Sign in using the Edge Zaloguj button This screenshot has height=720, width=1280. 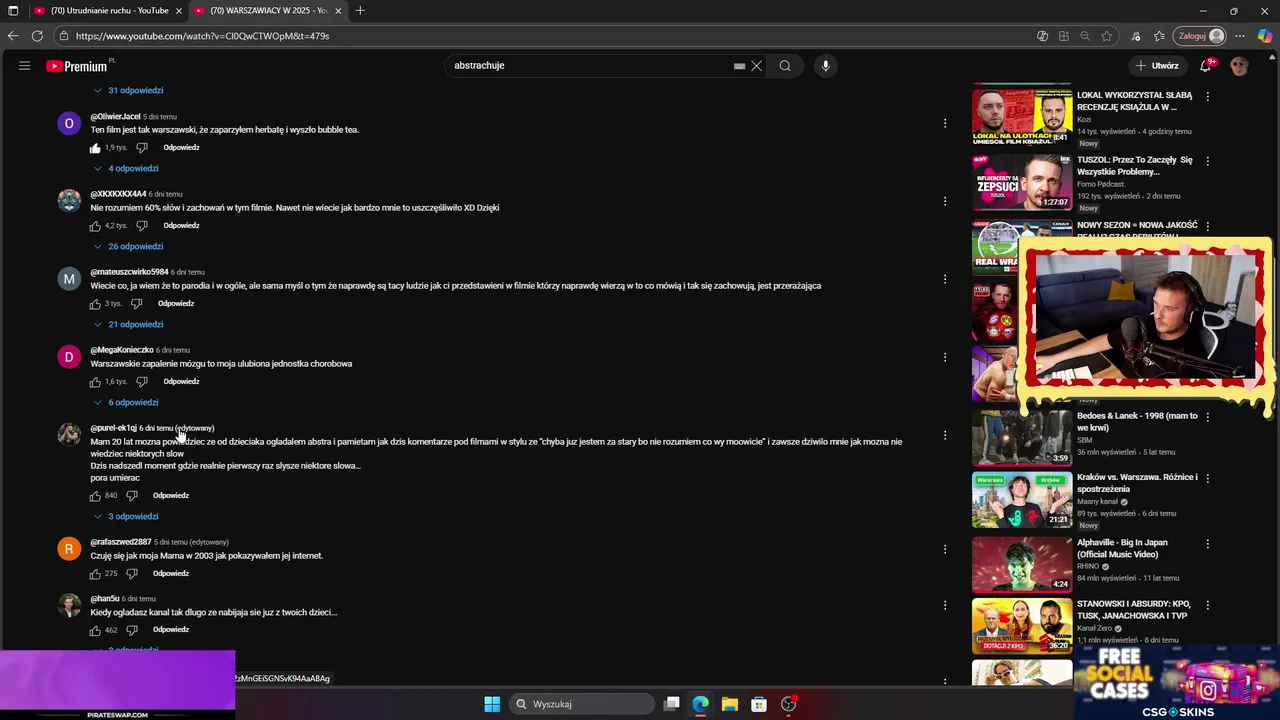click(x=1201, y=36)
